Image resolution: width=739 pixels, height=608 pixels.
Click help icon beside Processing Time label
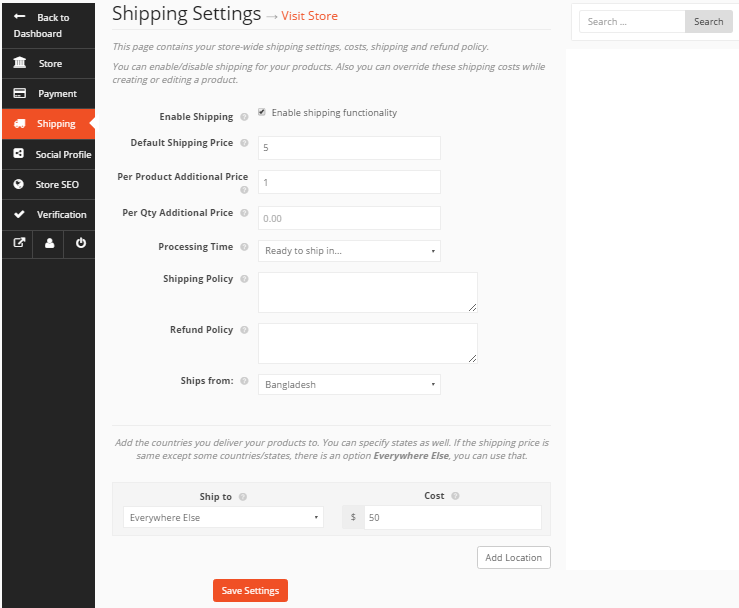245,248
